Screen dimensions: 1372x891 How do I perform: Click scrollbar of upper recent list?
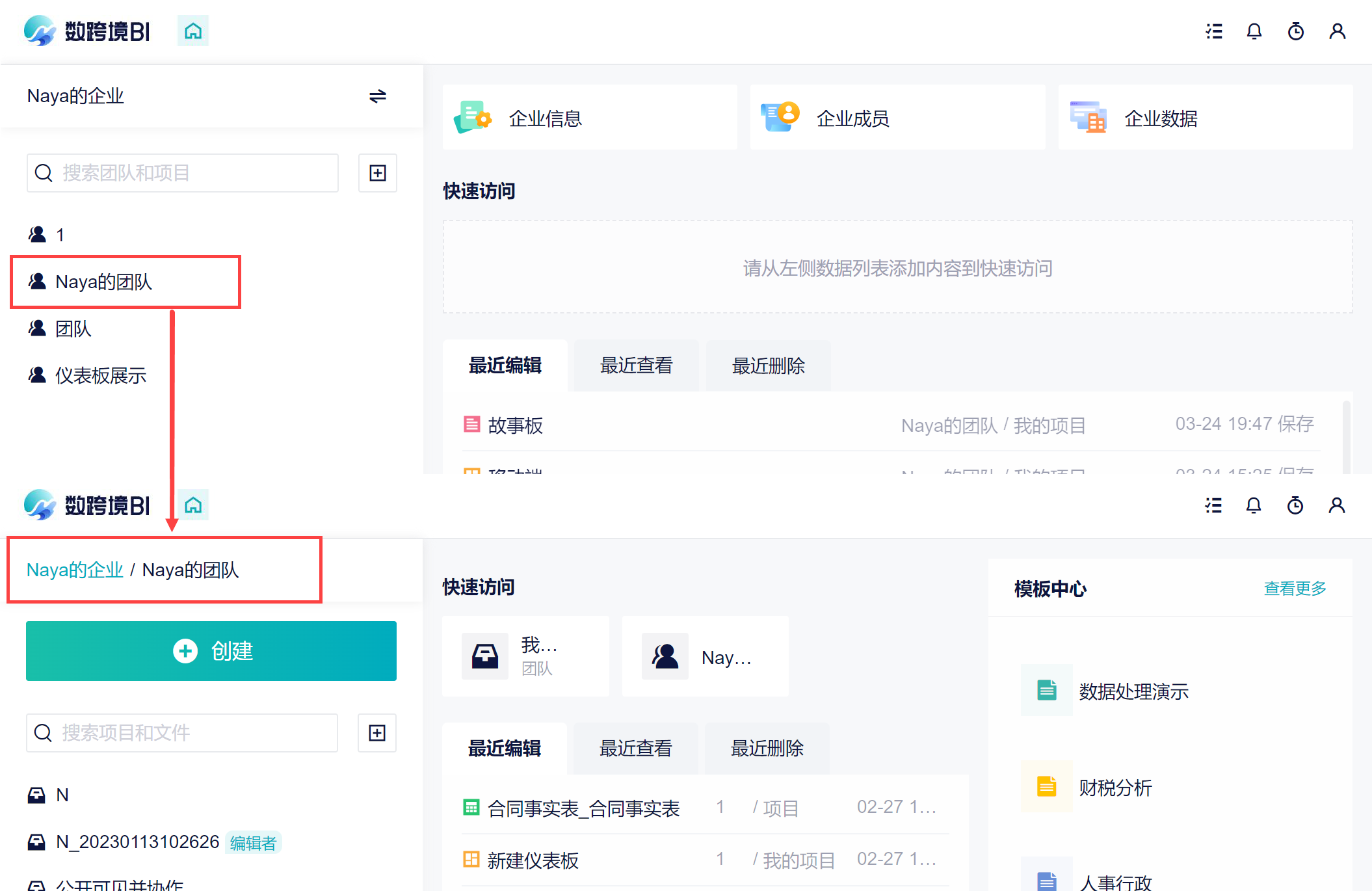(1346, 436)
